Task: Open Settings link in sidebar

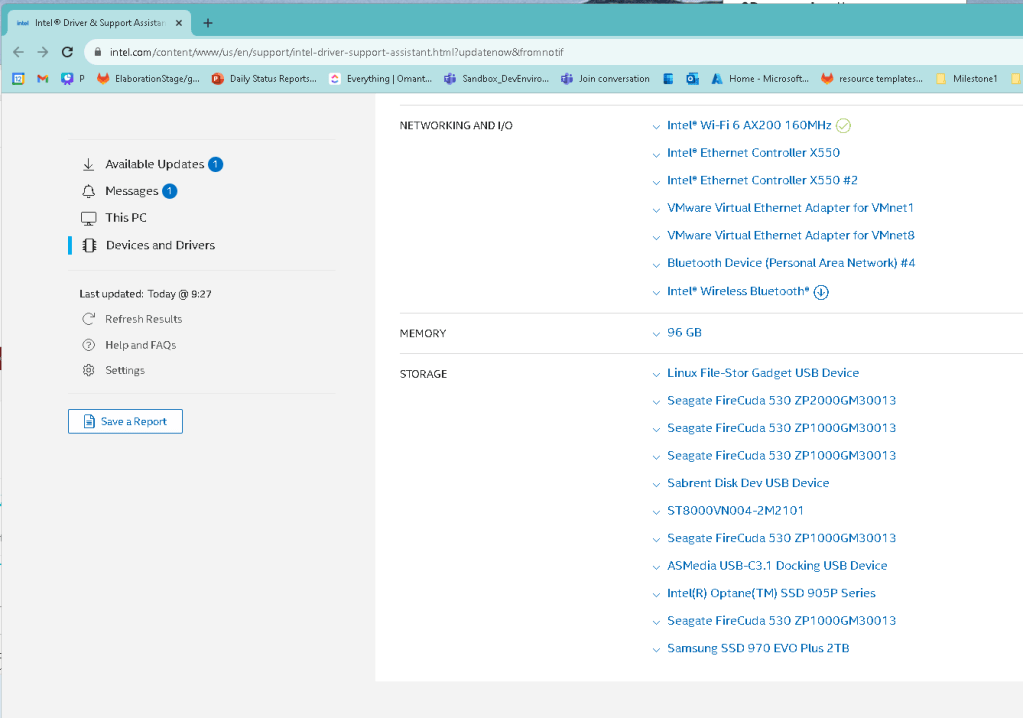Action: [x=125, y=370]
